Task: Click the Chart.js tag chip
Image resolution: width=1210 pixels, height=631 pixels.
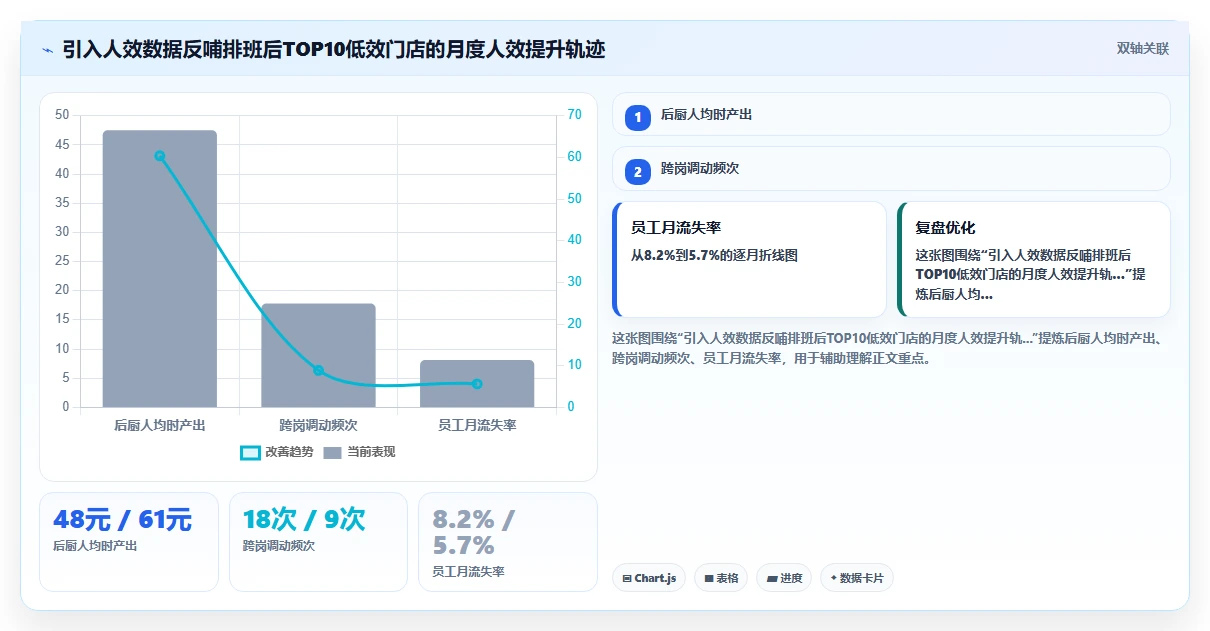Action: point(649,578)
